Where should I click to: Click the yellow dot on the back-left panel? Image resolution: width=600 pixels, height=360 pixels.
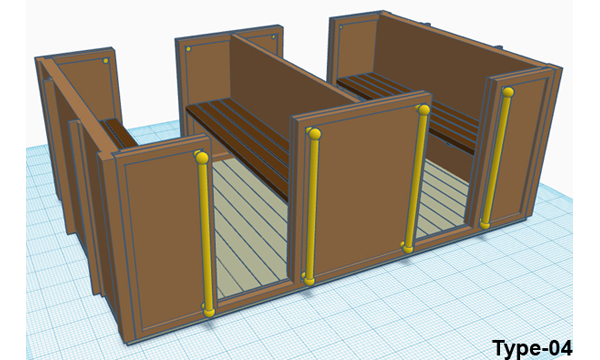coord(106,61)
